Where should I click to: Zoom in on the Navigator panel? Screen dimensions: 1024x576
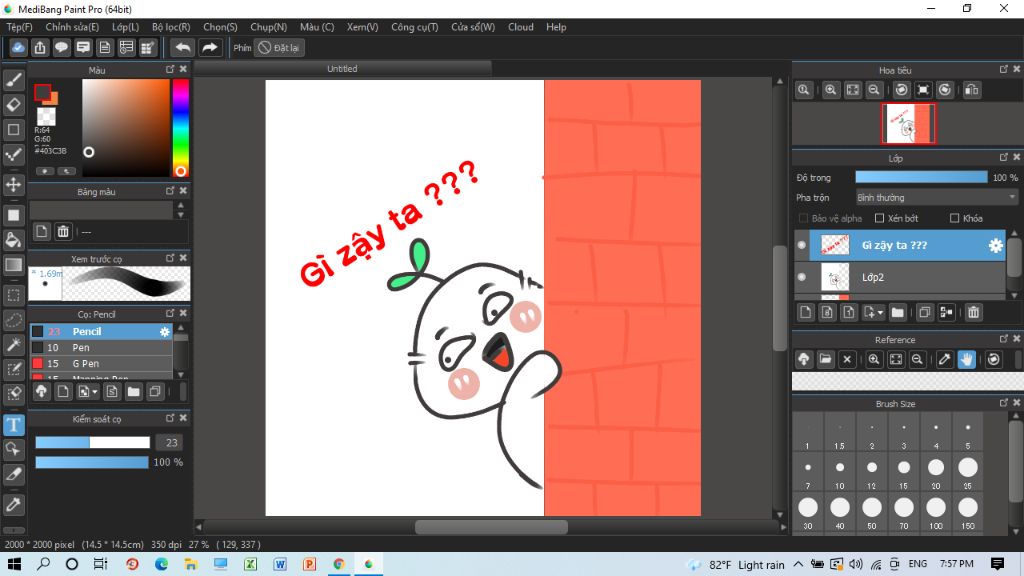click(831, 90)
